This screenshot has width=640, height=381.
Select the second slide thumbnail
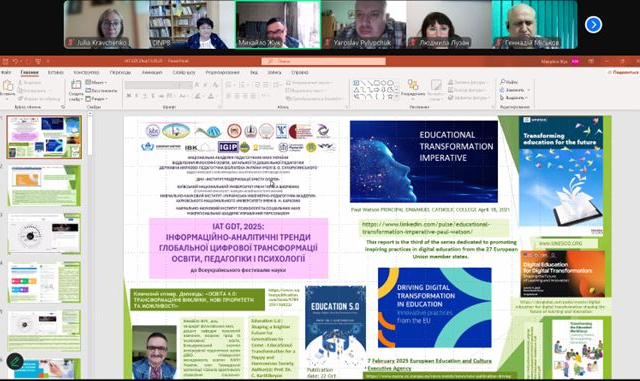[x=44, y=185]
